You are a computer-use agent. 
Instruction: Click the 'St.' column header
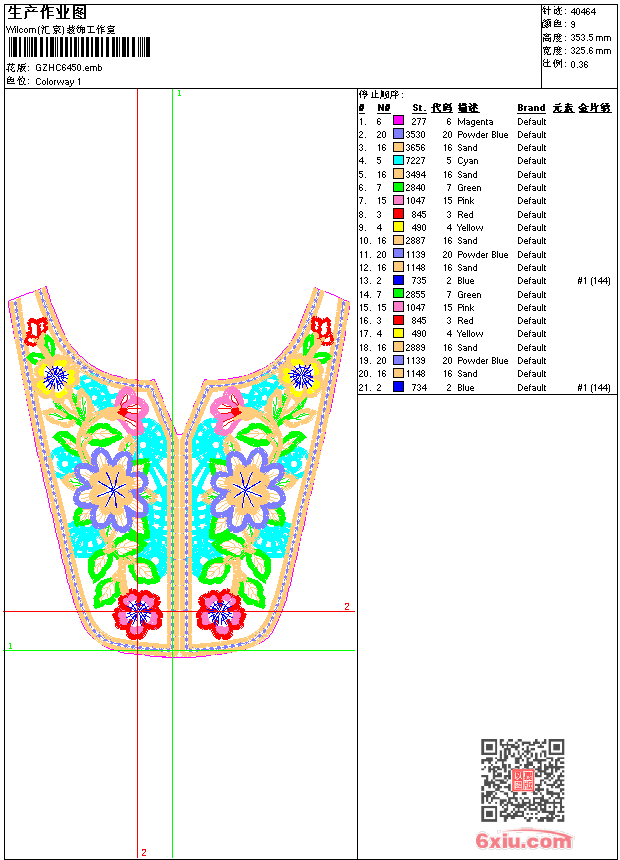coord(419,108)
